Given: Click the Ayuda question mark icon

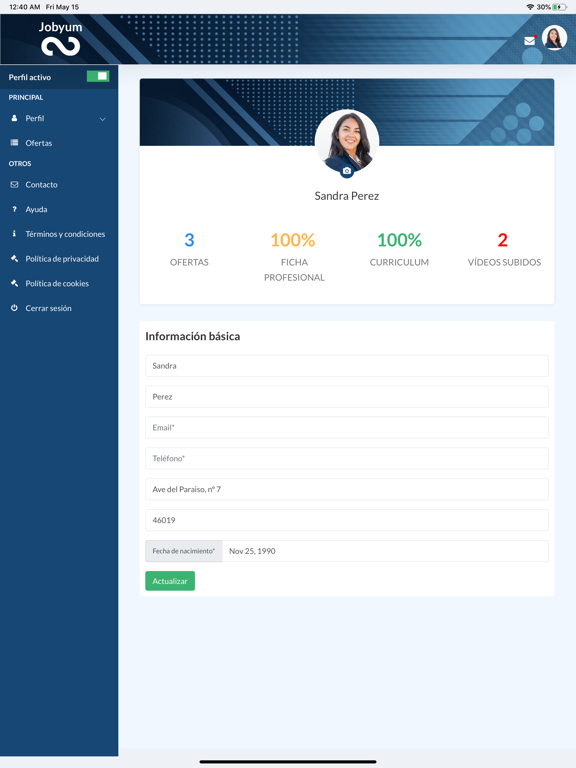Looking at the screenshot, I should pyautogui.click(x=14, y=209).
